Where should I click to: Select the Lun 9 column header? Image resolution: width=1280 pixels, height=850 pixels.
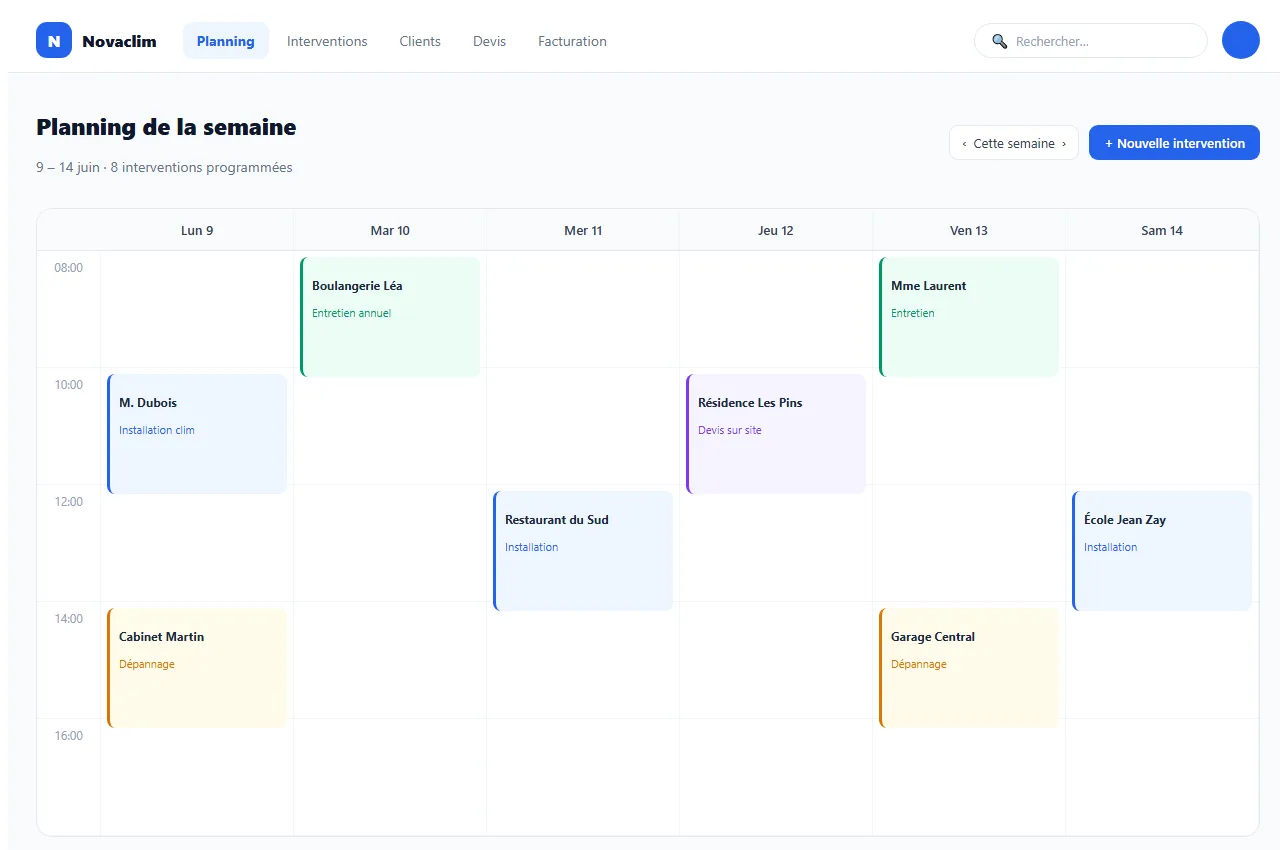coord(197,230)
